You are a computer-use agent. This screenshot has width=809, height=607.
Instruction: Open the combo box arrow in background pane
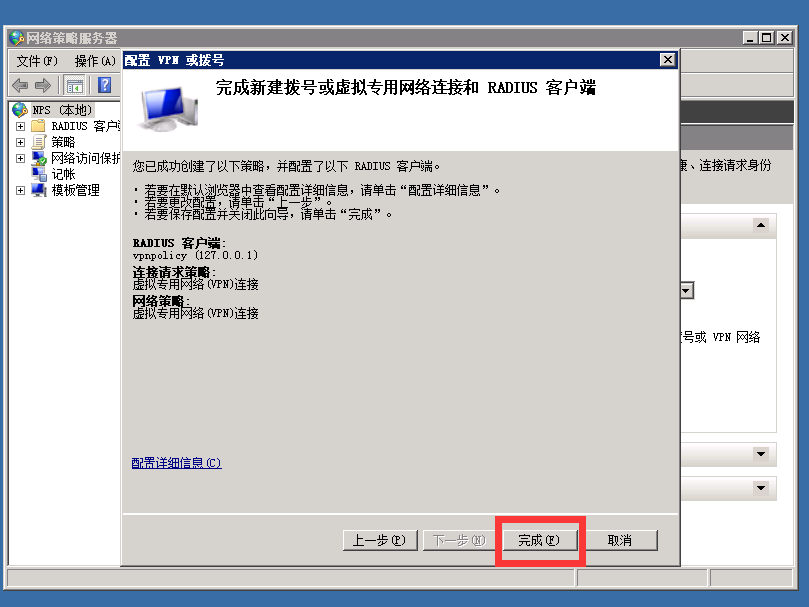click(686, 291)
